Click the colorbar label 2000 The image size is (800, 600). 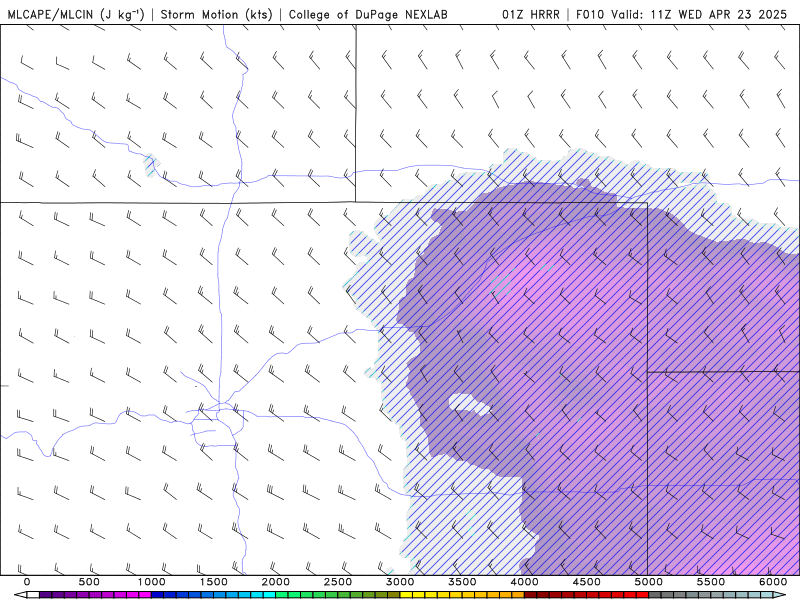click(x=276, y=582)
